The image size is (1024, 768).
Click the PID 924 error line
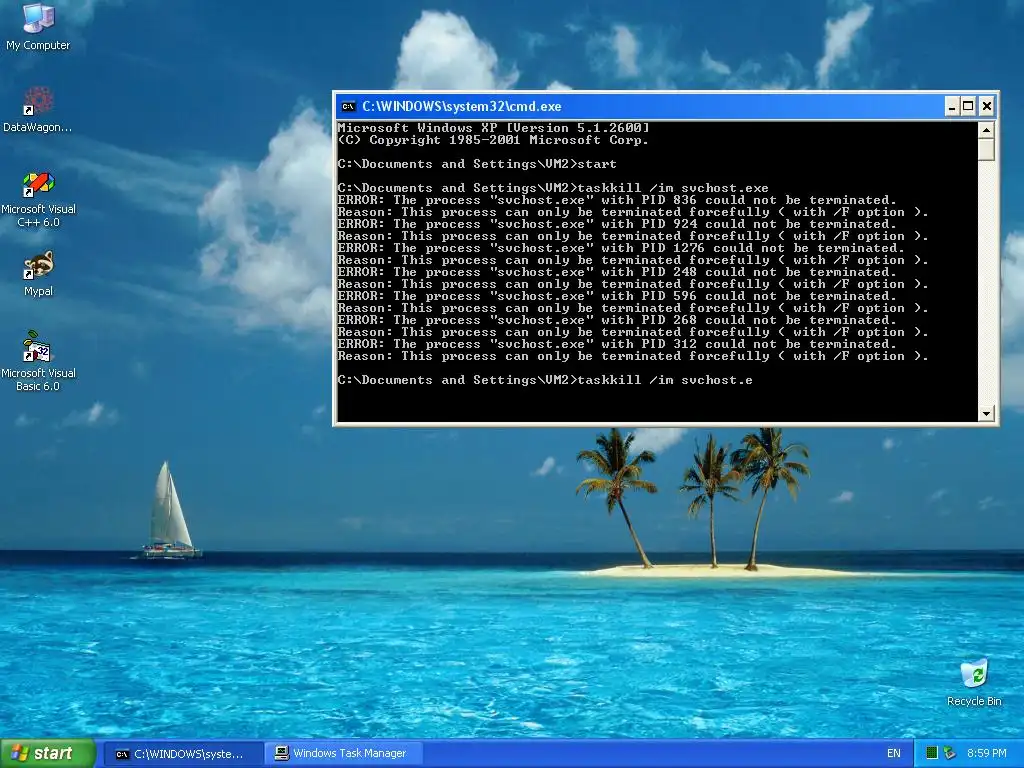click(x=616, y=224)
